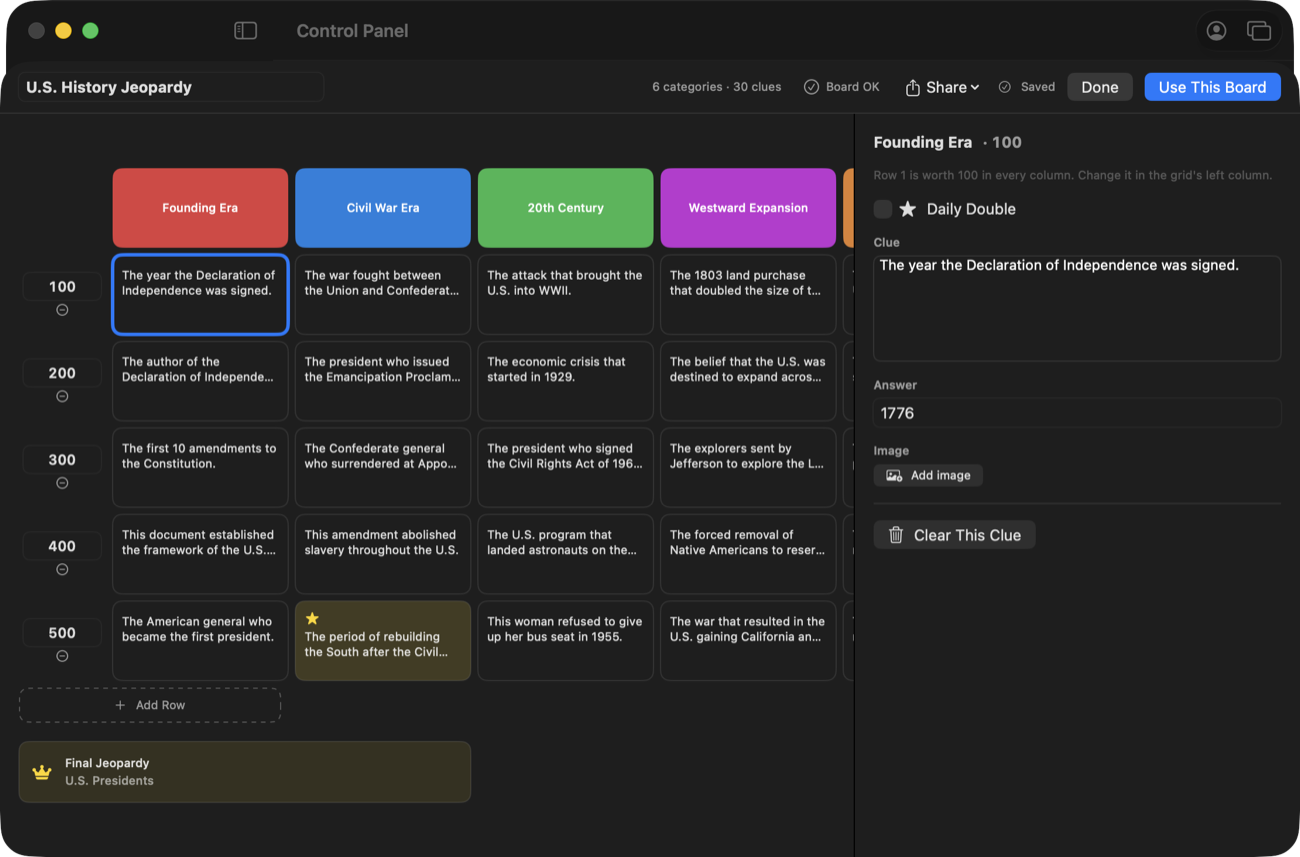Select clue about author of the Declaration
Image resolution: width=1300 pixels, height=857 pixels.
point(200,381)
